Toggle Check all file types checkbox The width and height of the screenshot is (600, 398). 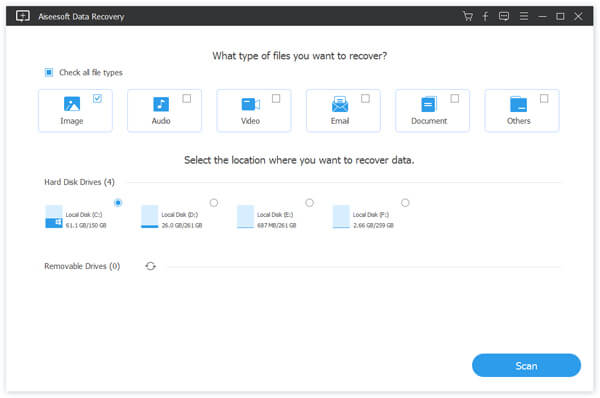49,72
